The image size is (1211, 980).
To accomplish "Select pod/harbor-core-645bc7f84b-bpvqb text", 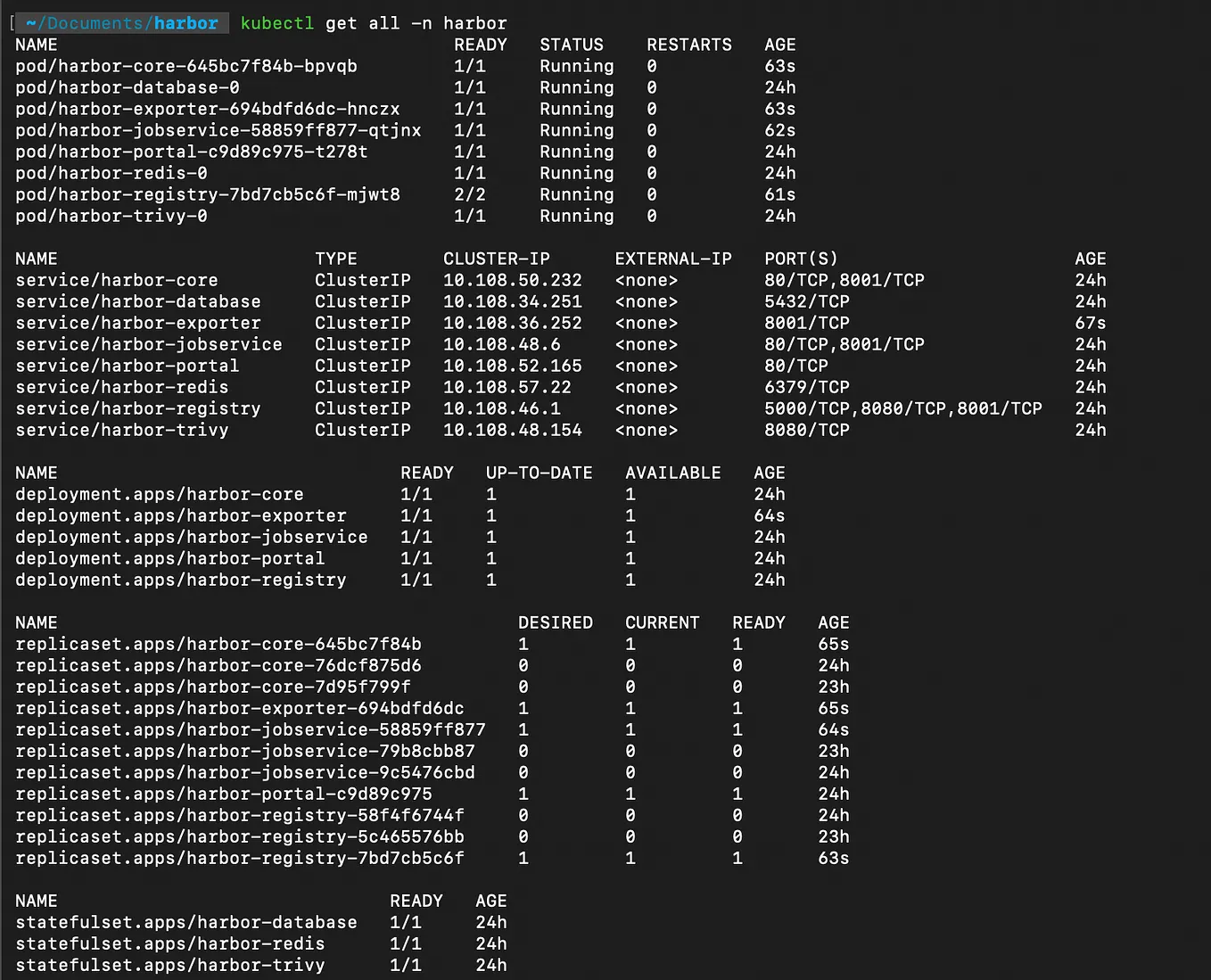I will click(186, 66).
